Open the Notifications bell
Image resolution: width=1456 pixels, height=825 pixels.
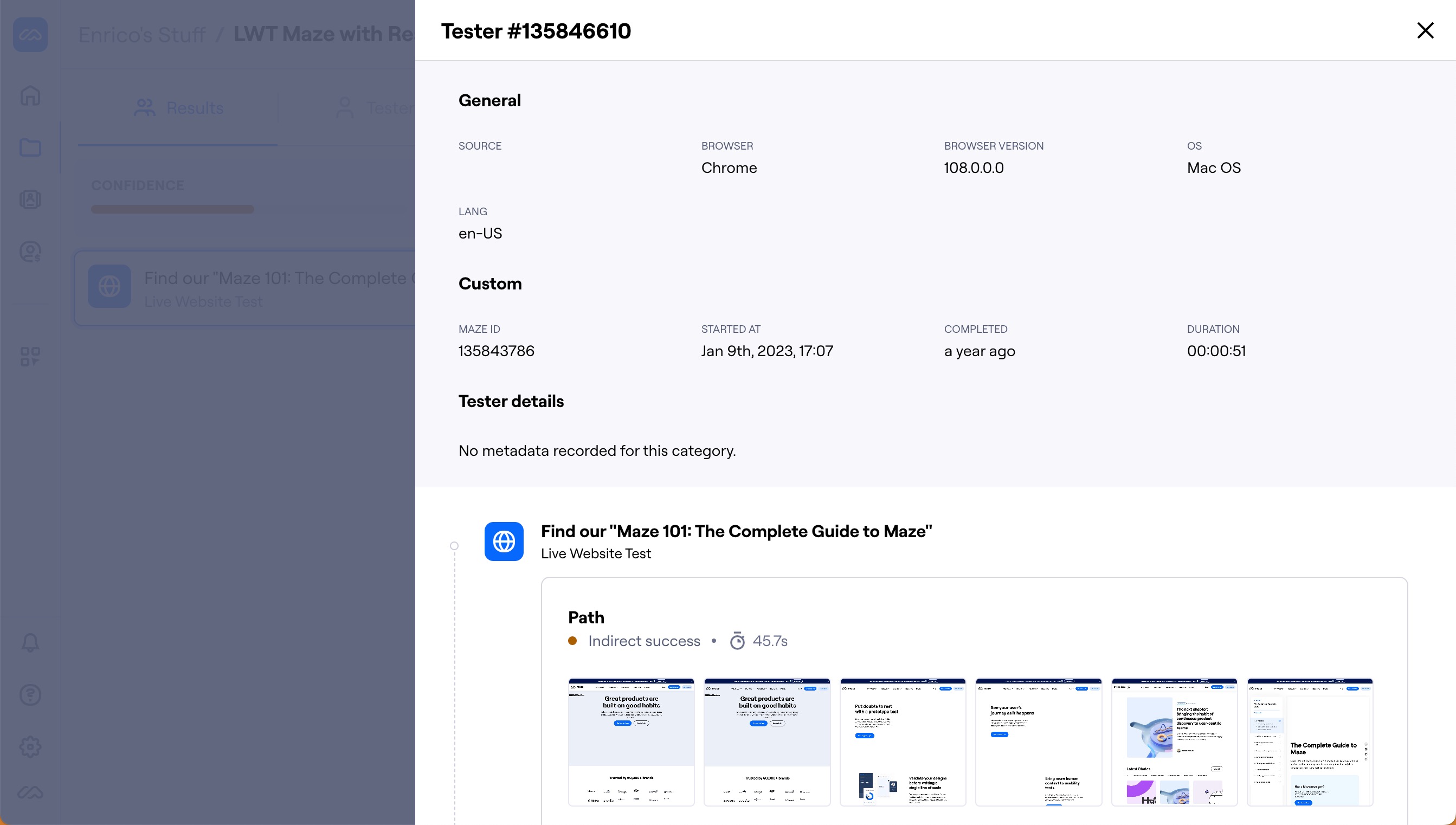coord(30,642)
